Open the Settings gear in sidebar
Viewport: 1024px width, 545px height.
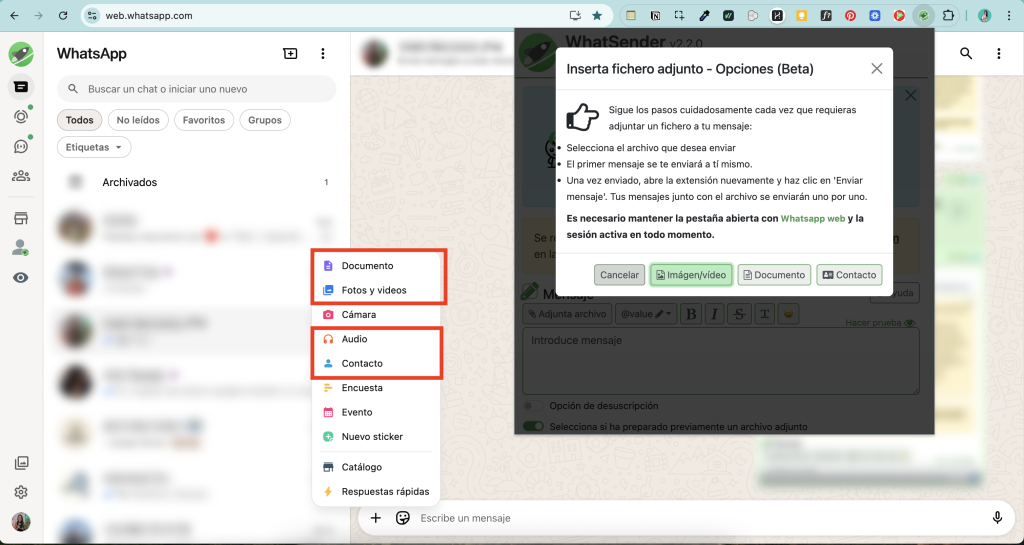[x=20, y=492]
